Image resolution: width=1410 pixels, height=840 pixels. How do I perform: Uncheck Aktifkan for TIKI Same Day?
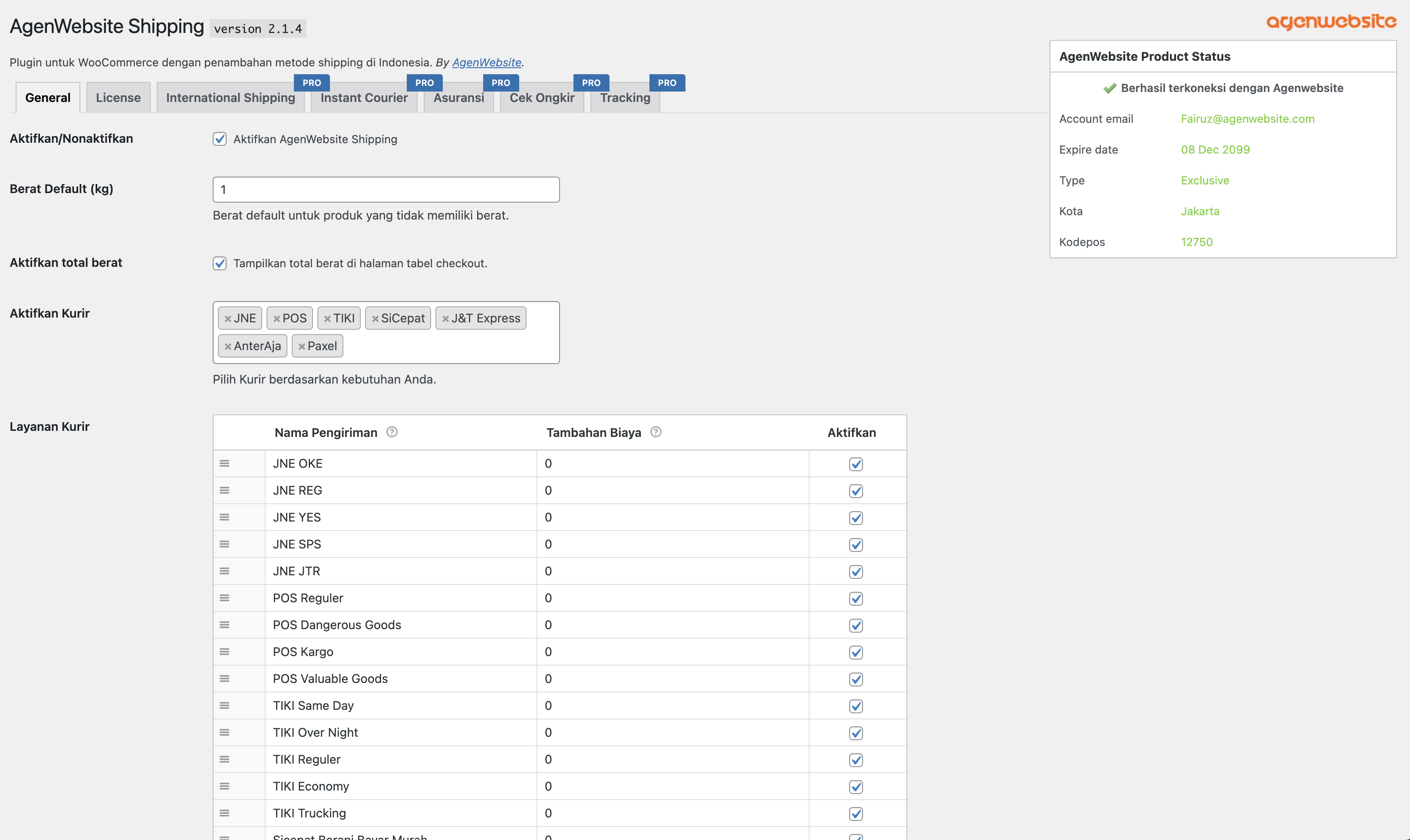tap(856, 706)
